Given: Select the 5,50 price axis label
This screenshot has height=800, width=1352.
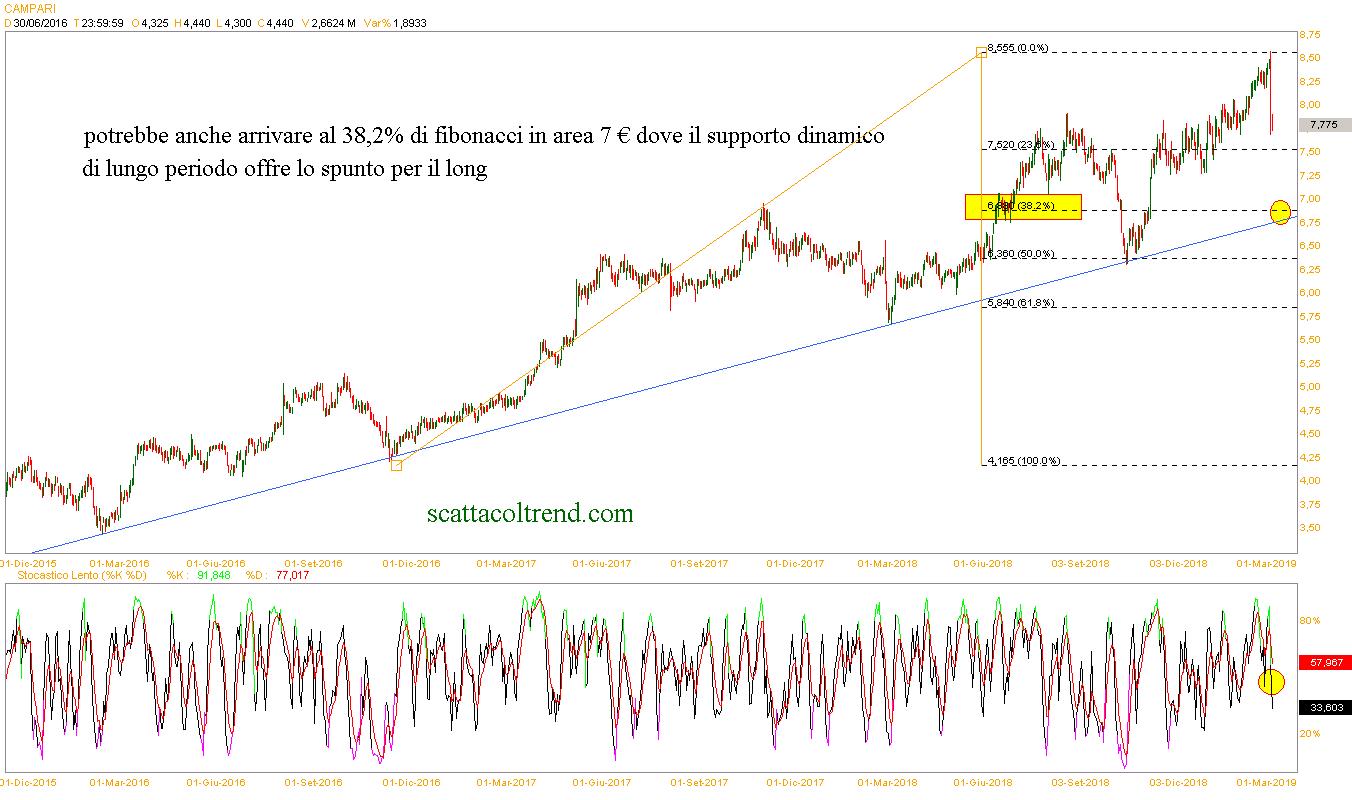Looking at the screenshot, I should [1310, 340].
